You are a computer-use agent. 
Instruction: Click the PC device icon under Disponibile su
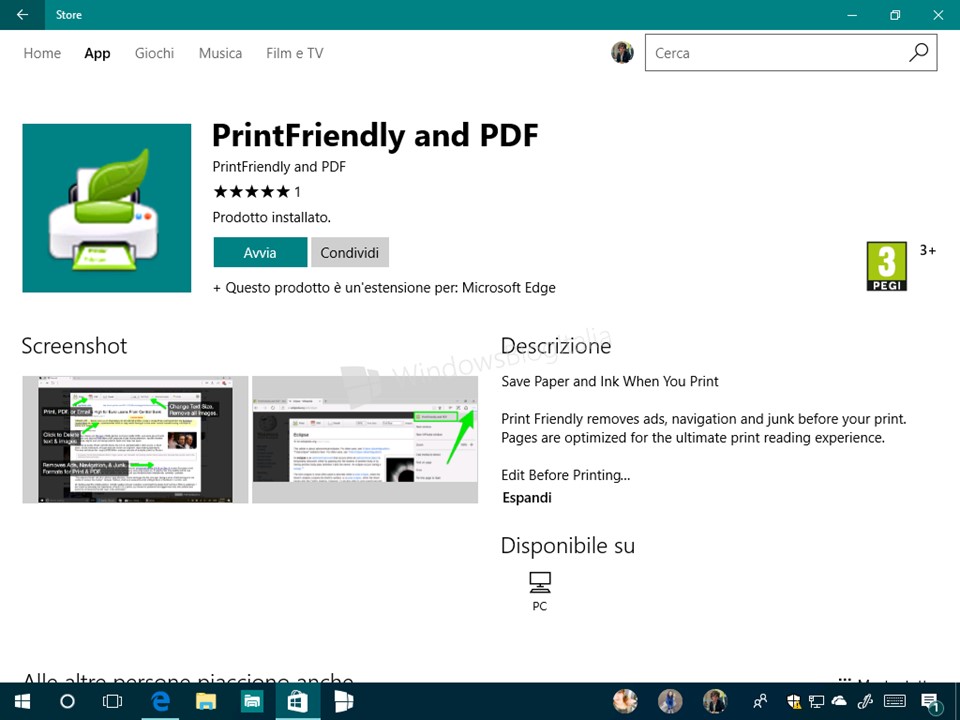point(539,583)
